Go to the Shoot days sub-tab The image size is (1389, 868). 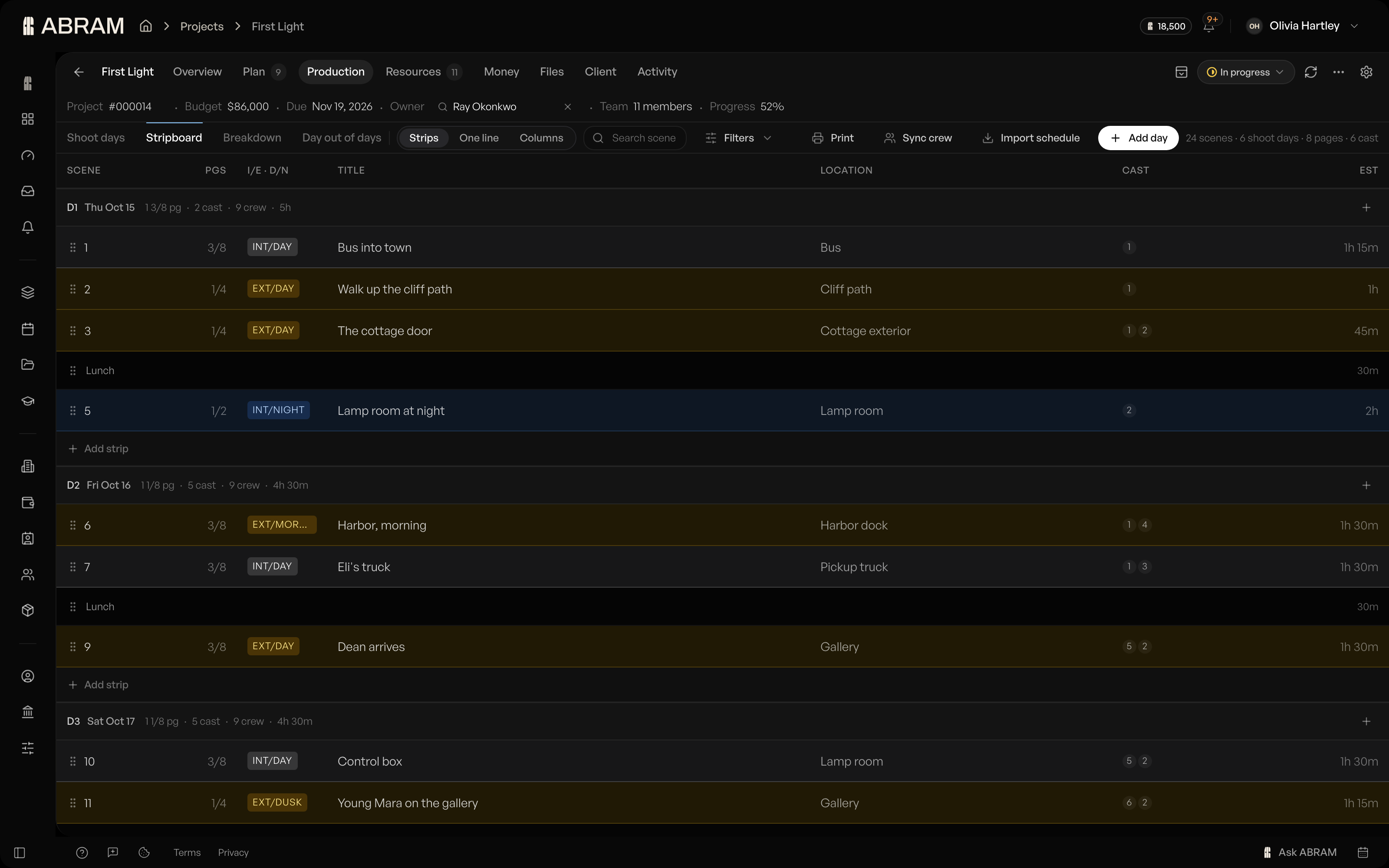tap(96, 138)
